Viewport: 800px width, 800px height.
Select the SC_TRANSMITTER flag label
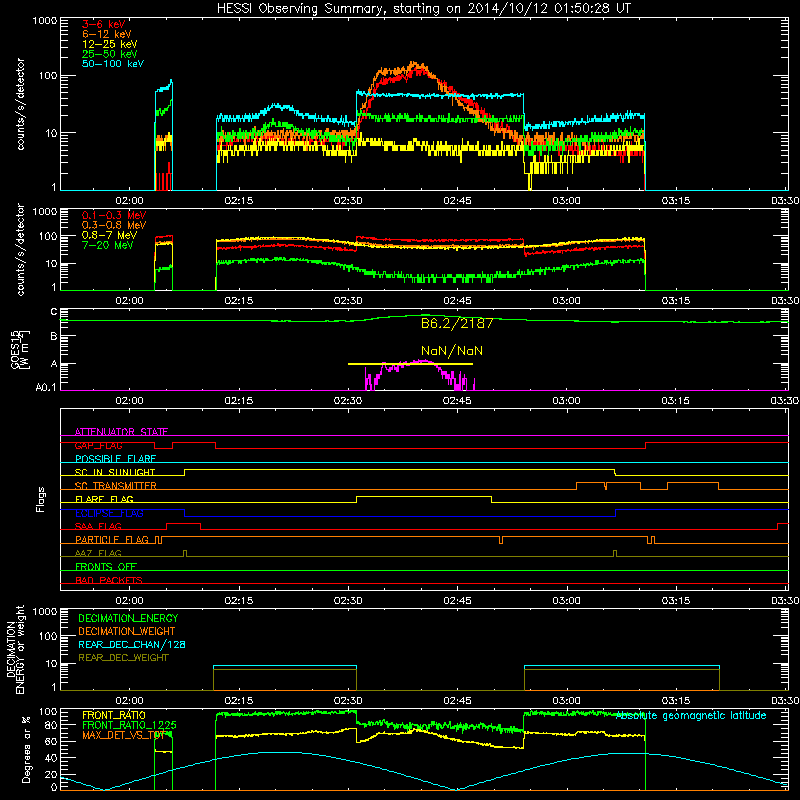coord(116,486)
